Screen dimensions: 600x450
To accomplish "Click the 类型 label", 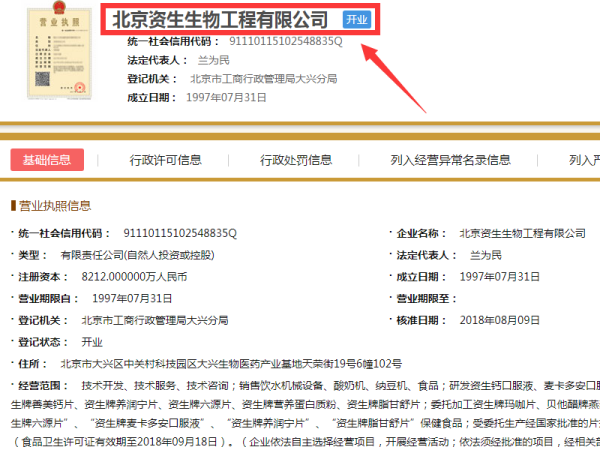I will coord(33,255).
